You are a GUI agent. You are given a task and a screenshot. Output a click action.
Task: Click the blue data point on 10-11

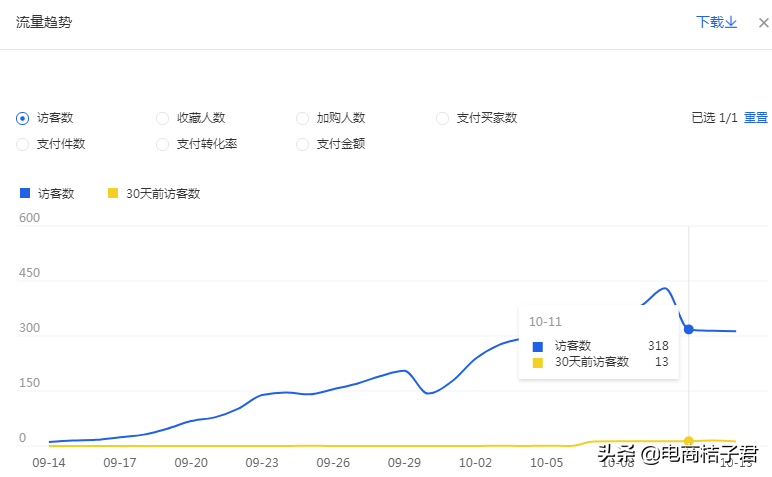pyautogui.click(x=689, y=329)
